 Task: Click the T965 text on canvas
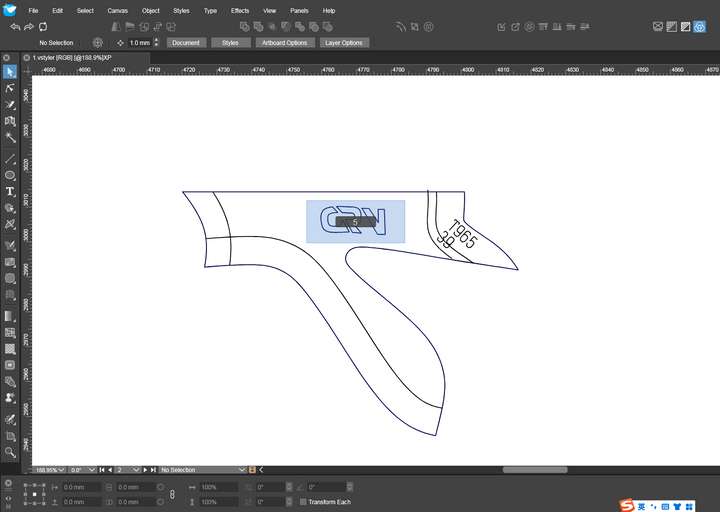pos(463,234)
